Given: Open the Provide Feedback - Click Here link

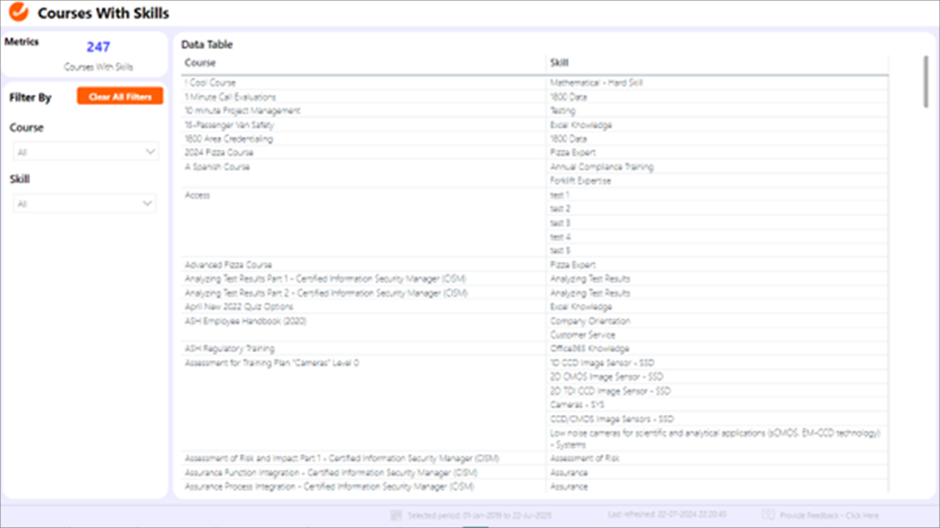Looking at the screenshot, I should pyautogui.click(x=829, y=516).
